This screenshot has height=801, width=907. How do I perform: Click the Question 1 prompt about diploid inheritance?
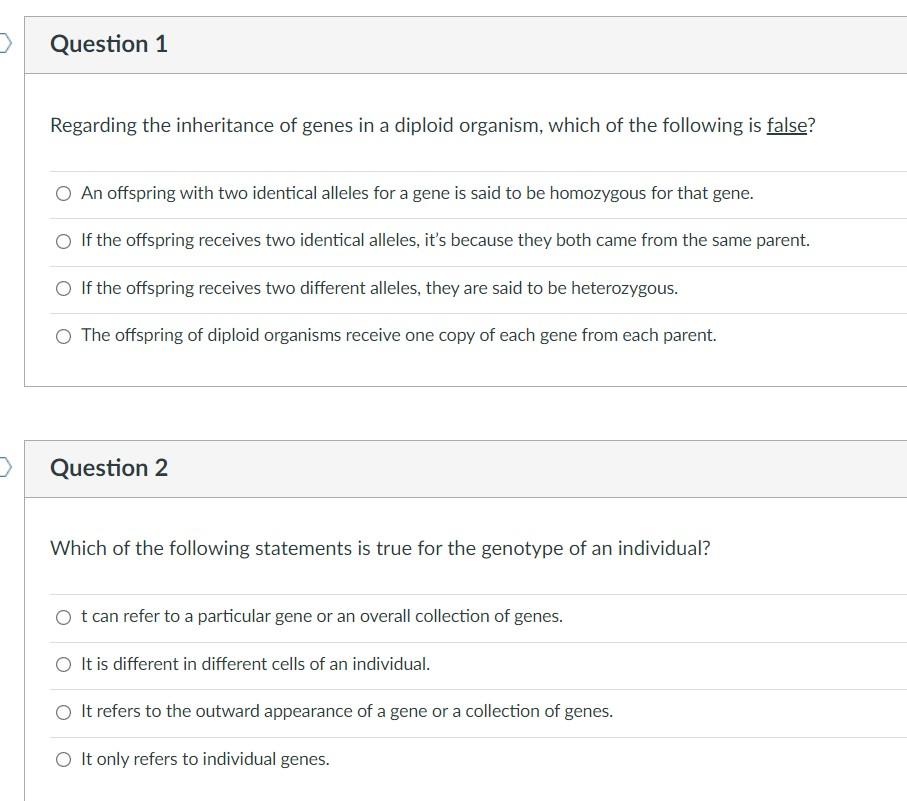433,125
